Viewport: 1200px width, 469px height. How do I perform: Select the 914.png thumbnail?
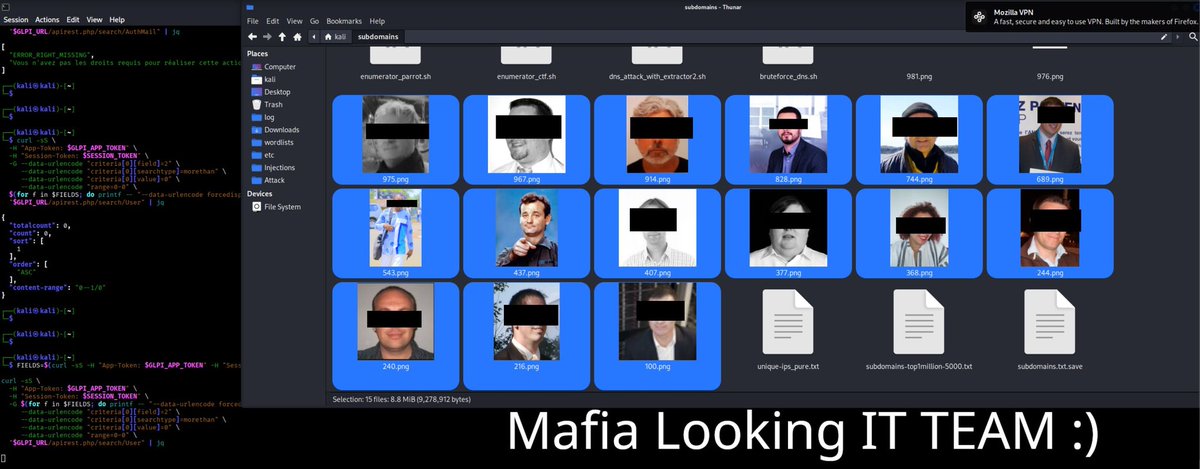point(657,133)
